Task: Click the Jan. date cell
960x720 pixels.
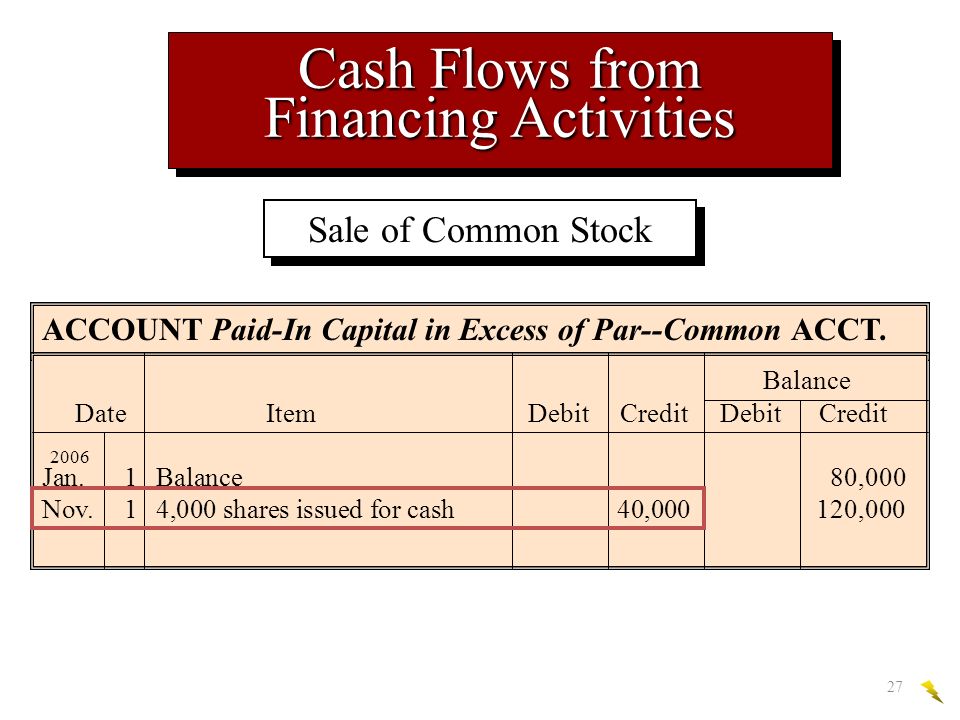Action: point(63,477)
